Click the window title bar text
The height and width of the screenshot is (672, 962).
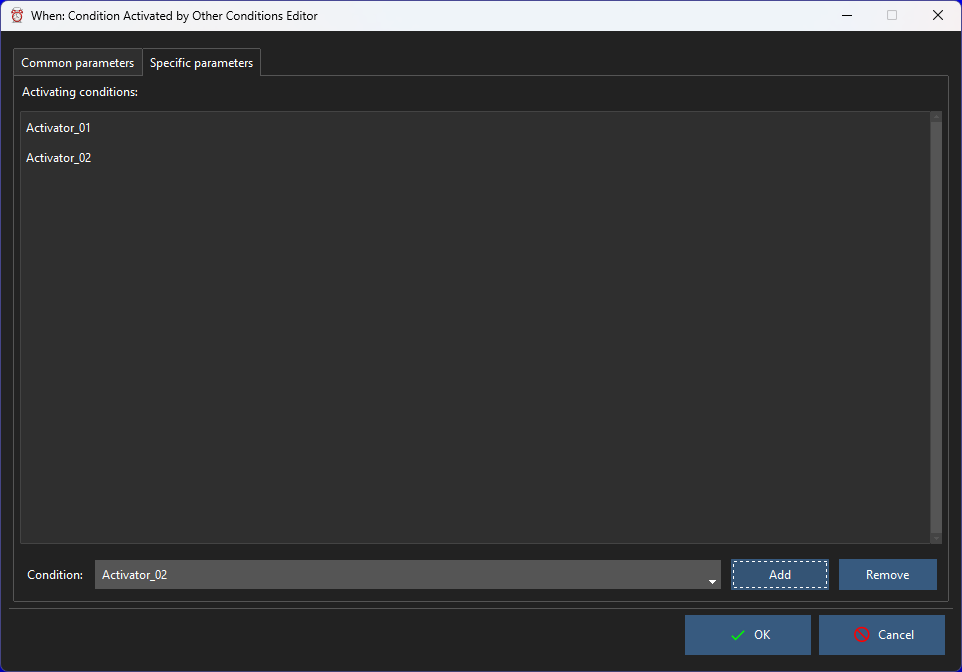(x=174, y=16)
